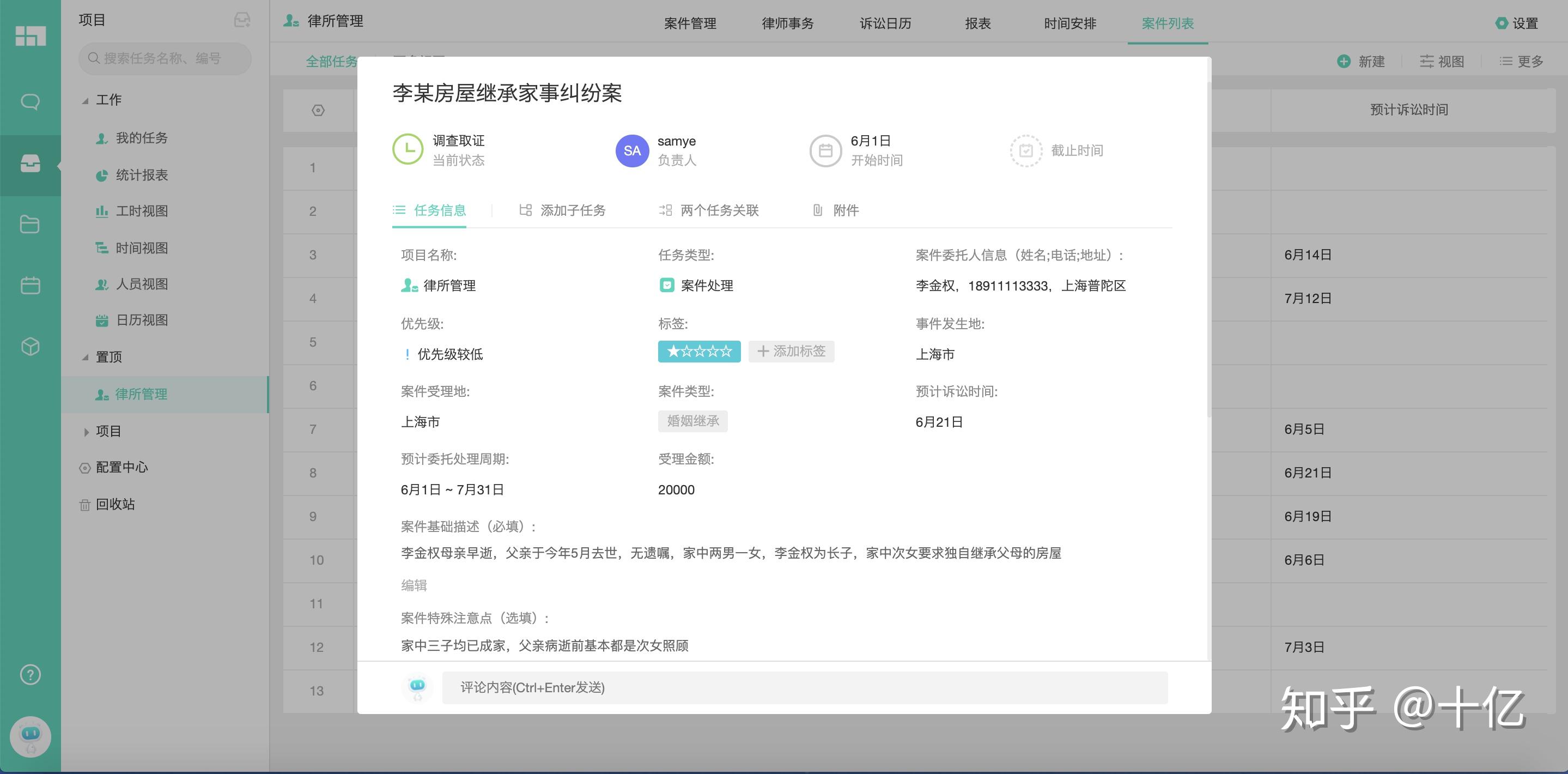Image resolution: width=1568 pixels, height=774 pixels.
Task: Open 配置中心 in sidebar
Action: (114, 467)
